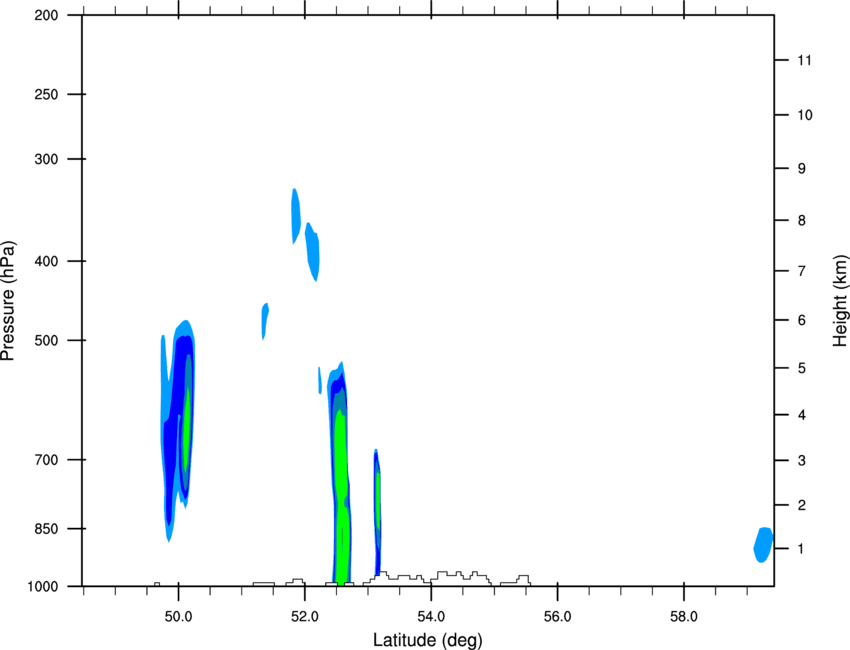Click the Height (km) axis title
Screen dimensions: 850x650
point(840,301)
